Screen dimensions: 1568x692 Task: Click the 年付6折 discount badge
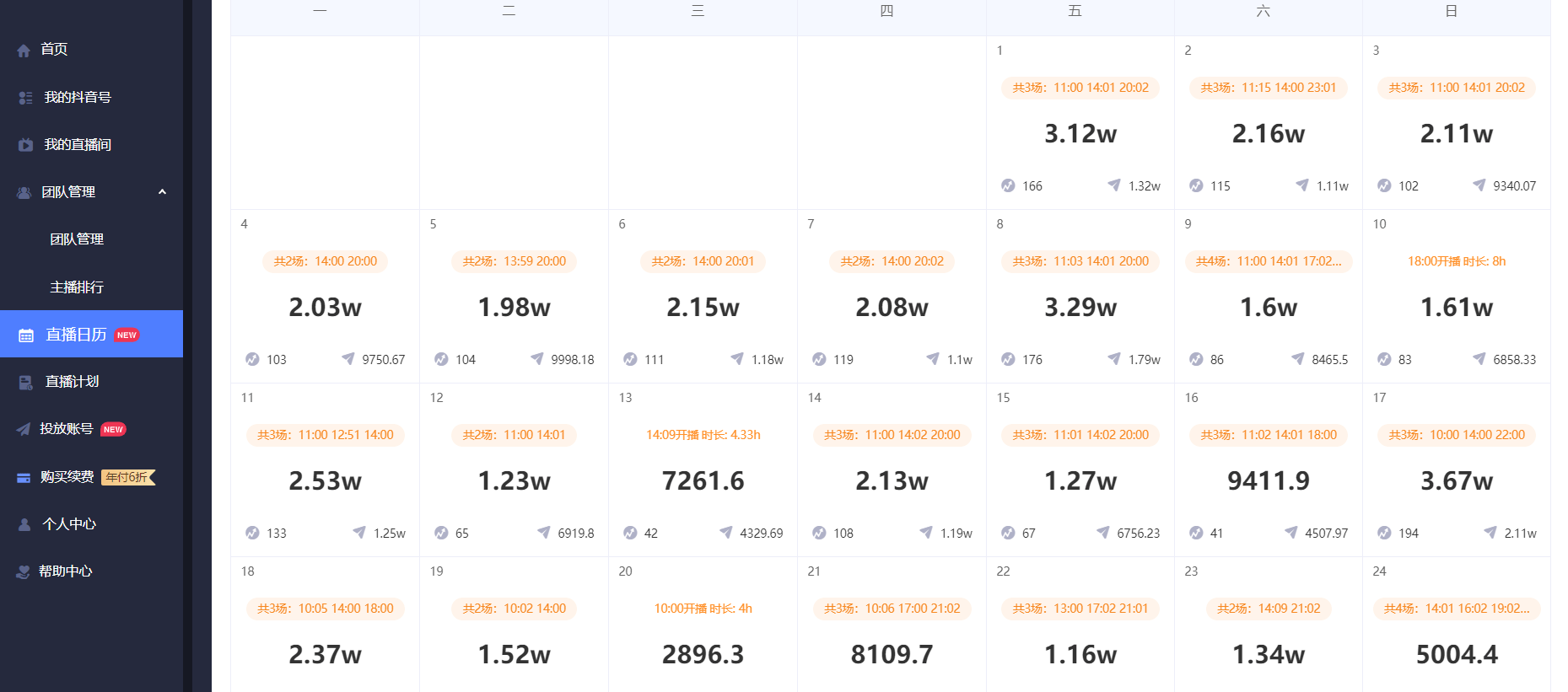pos(128,477)
